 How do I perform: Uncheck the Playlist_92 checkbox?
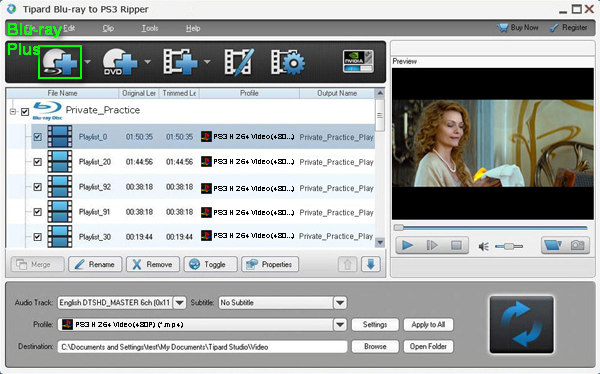[x=38, y=187]
